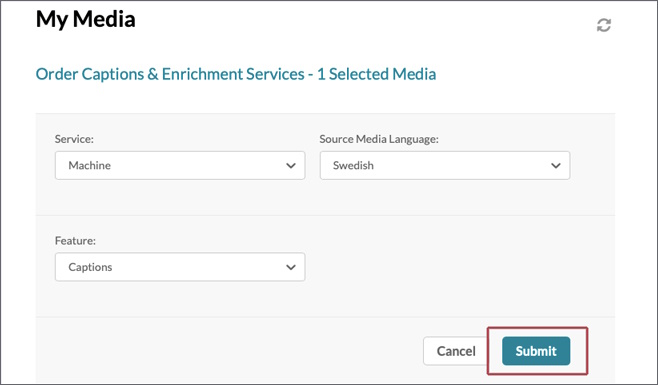Click the word Cancel on the white button
The width and height of the screenshot is (658, 385).
click(456, 351)
